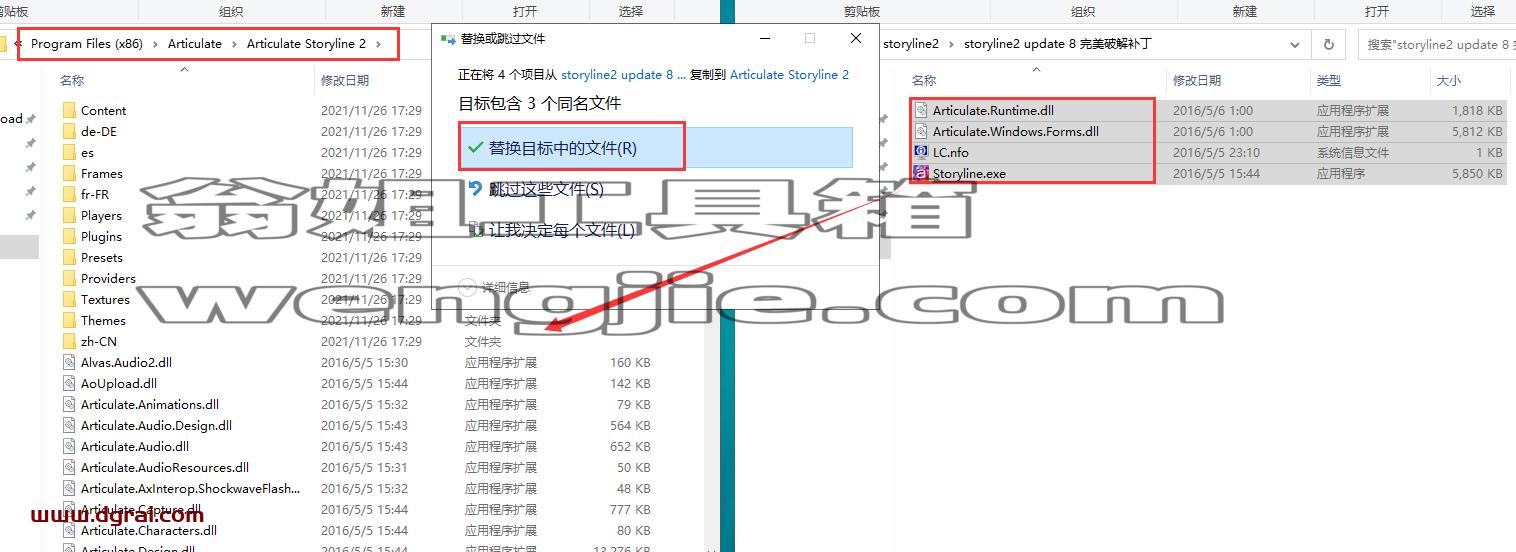Click the Storyline.exe application icon
The width and height of the screenshot is (1516, 552).
click(921, 173)
